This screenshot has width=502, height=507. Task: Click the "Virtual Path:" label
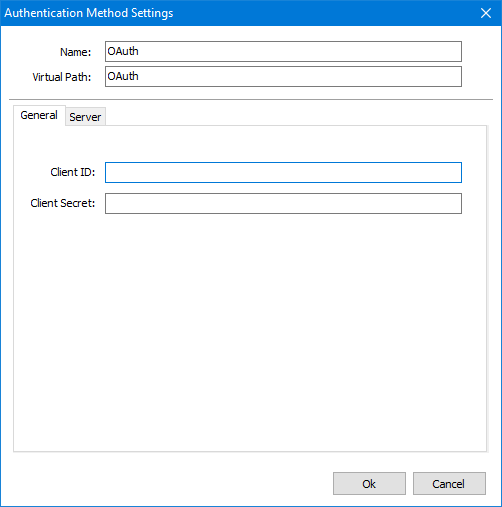click(62, 77)
